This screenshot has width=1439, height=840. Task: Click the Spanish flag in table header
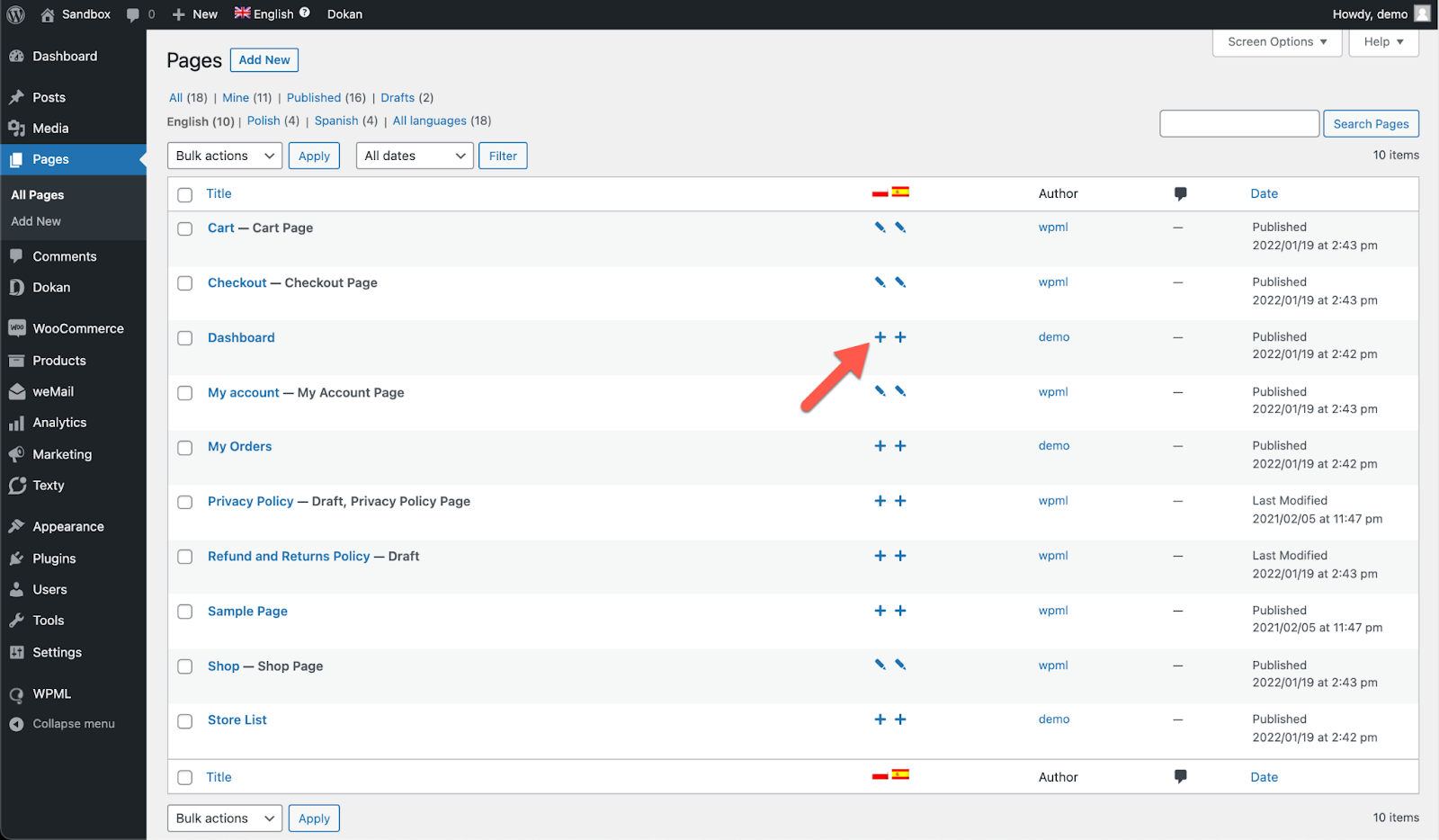(900, 192)
